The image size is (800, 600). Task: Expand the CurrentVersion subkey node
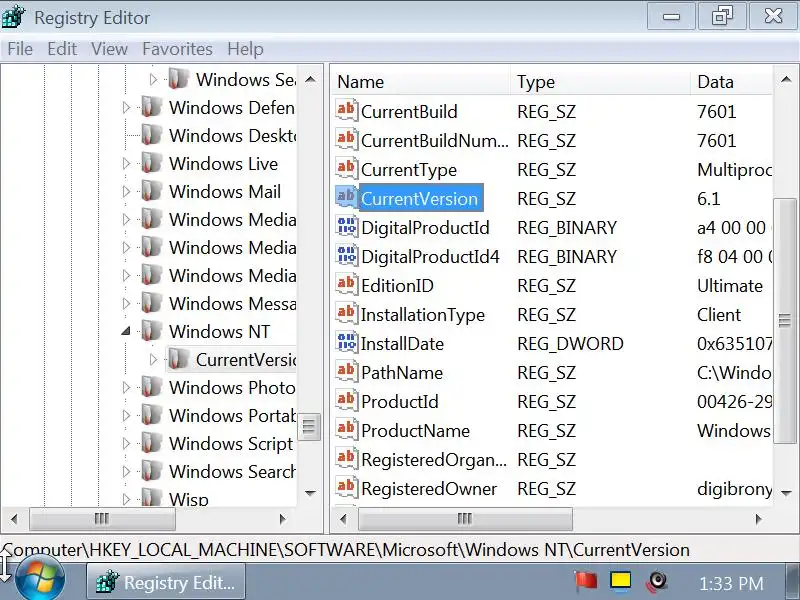[153, 360]
